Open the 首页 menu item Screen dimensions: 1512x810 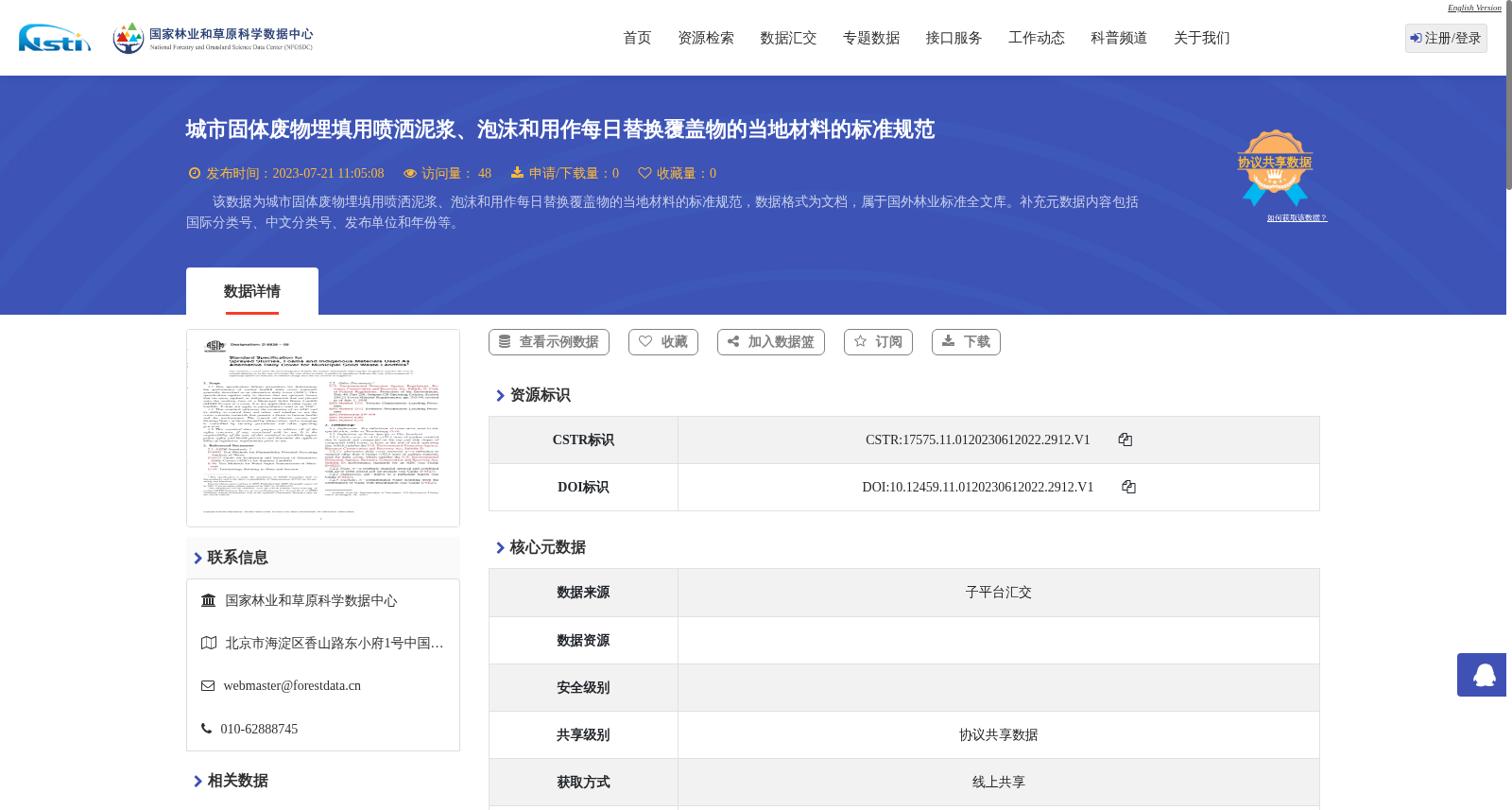coord(637,38)
